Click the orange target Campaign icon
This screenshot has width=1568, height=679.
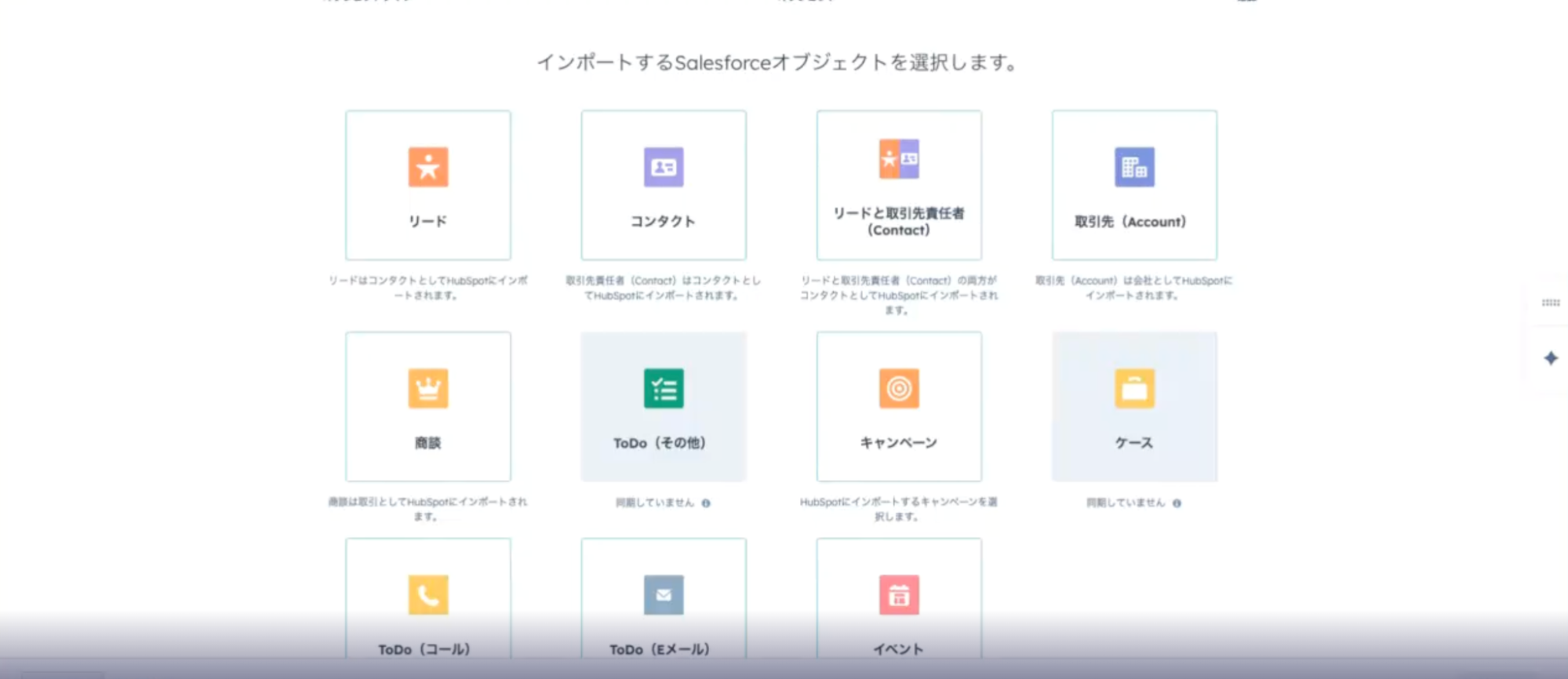(x=899, y=389)
